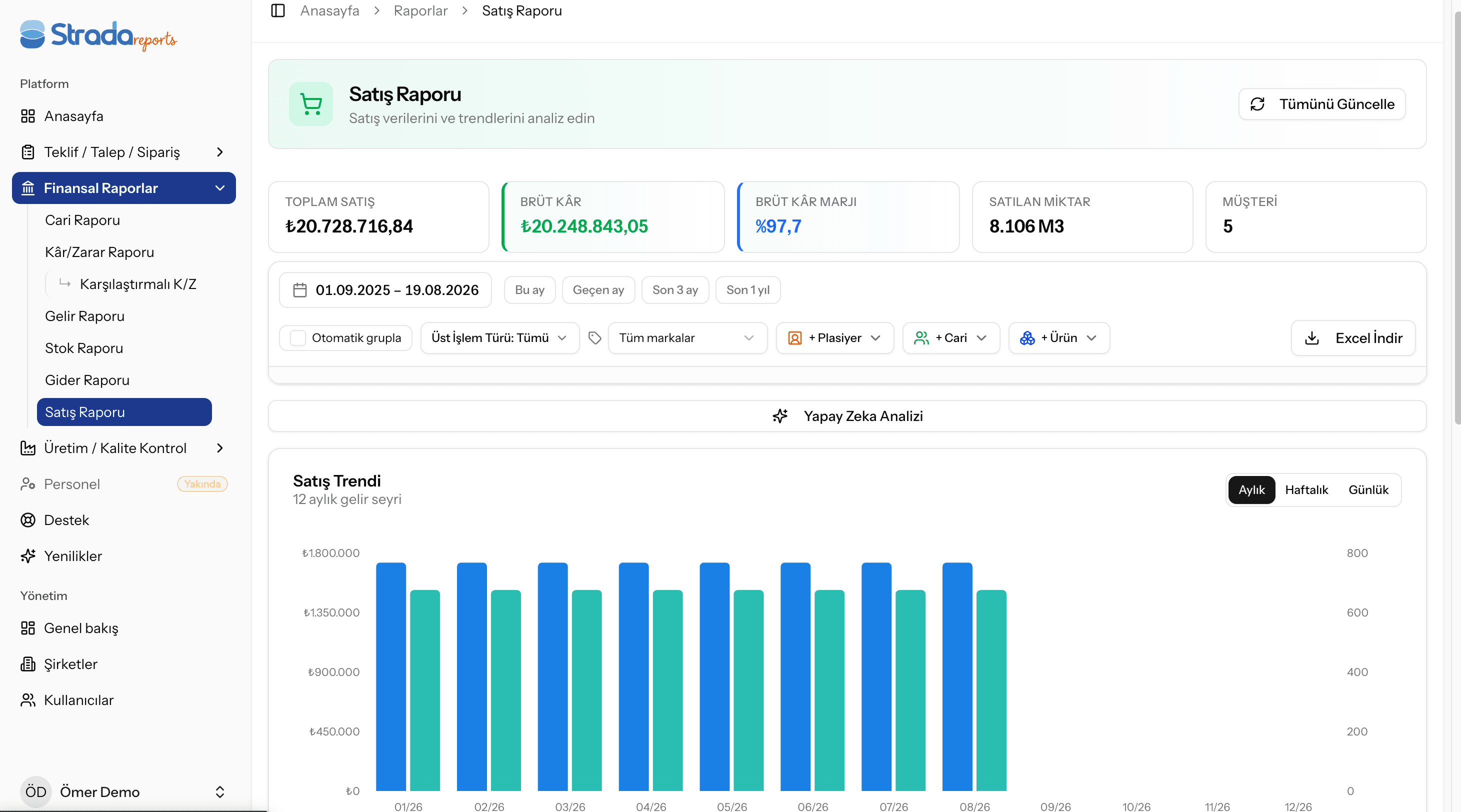Screen dimensions: 1461x812
Task: Select the Bu ay quick range
Action: click(529, 290)
